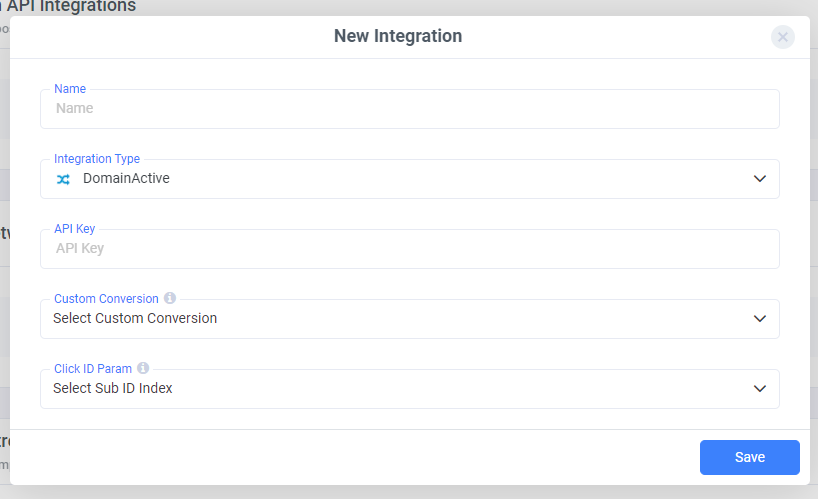Click the Custom Conversion chevron arrow

[x=760, y=319]
